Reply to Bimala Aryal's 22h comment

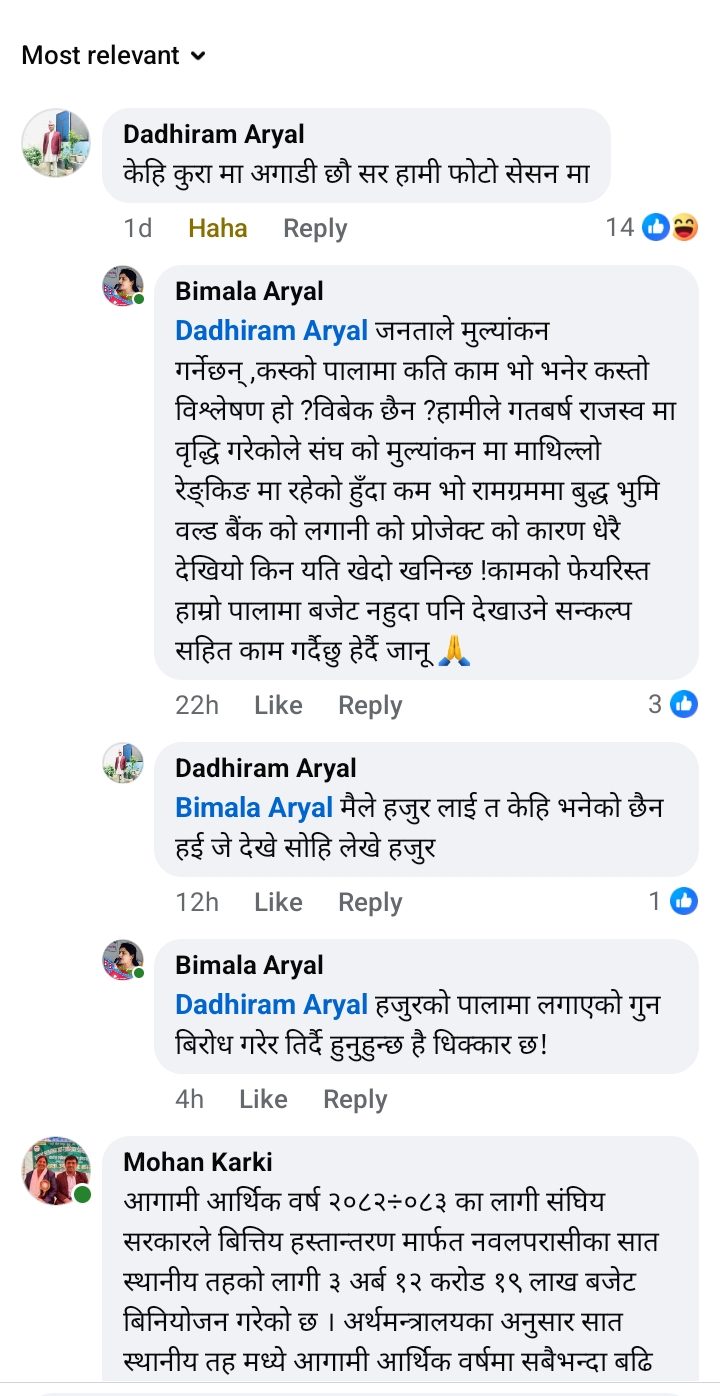tap(370, 705)
